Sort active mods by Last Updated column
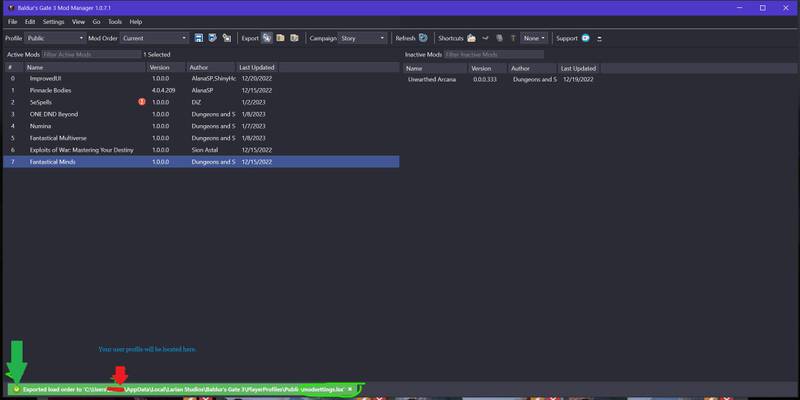 257,67
